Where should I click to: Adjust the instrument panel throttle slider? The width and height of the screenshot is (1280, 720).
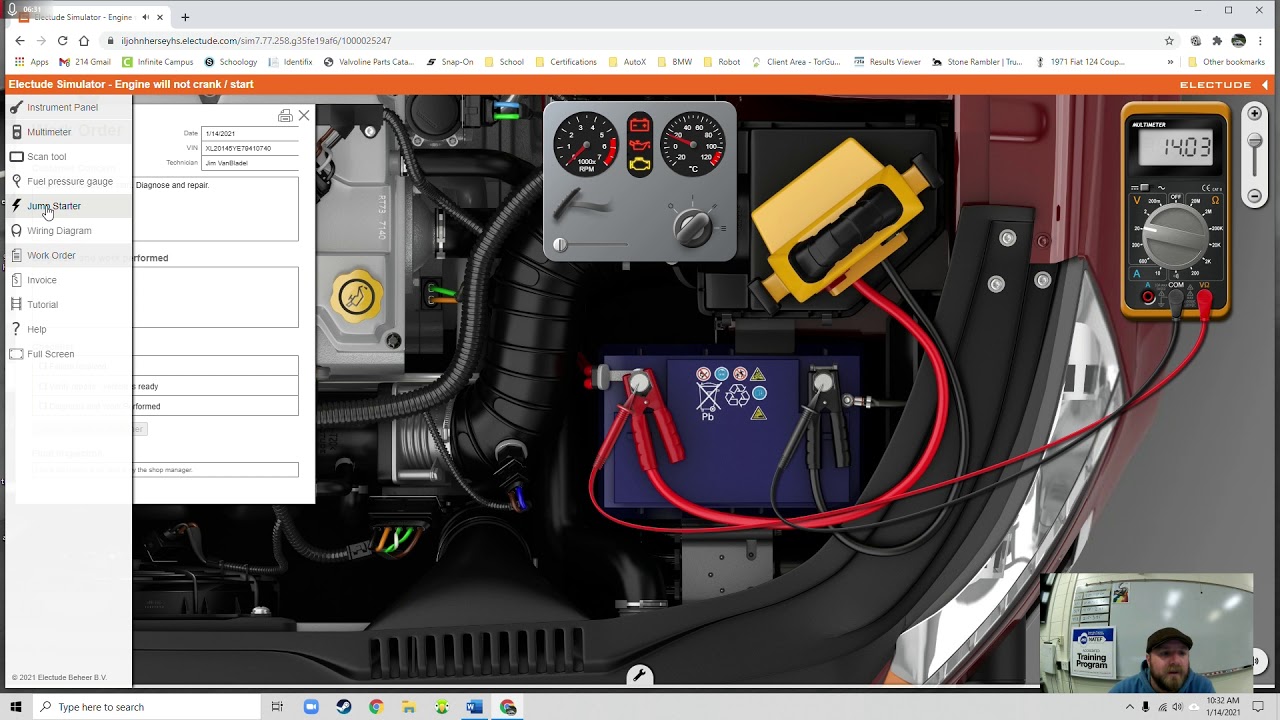tap(560, 244)
